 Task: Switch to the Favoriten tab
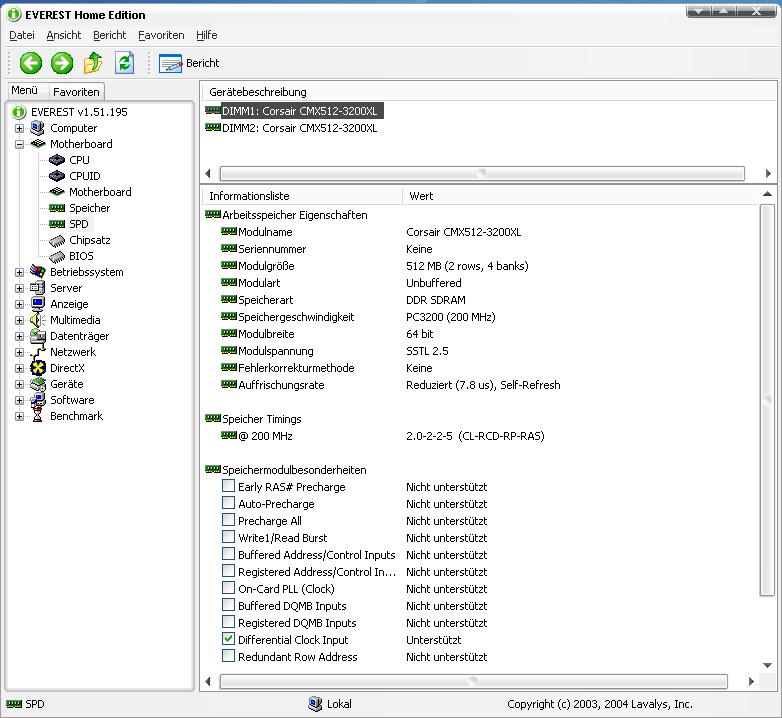[76, 92]
